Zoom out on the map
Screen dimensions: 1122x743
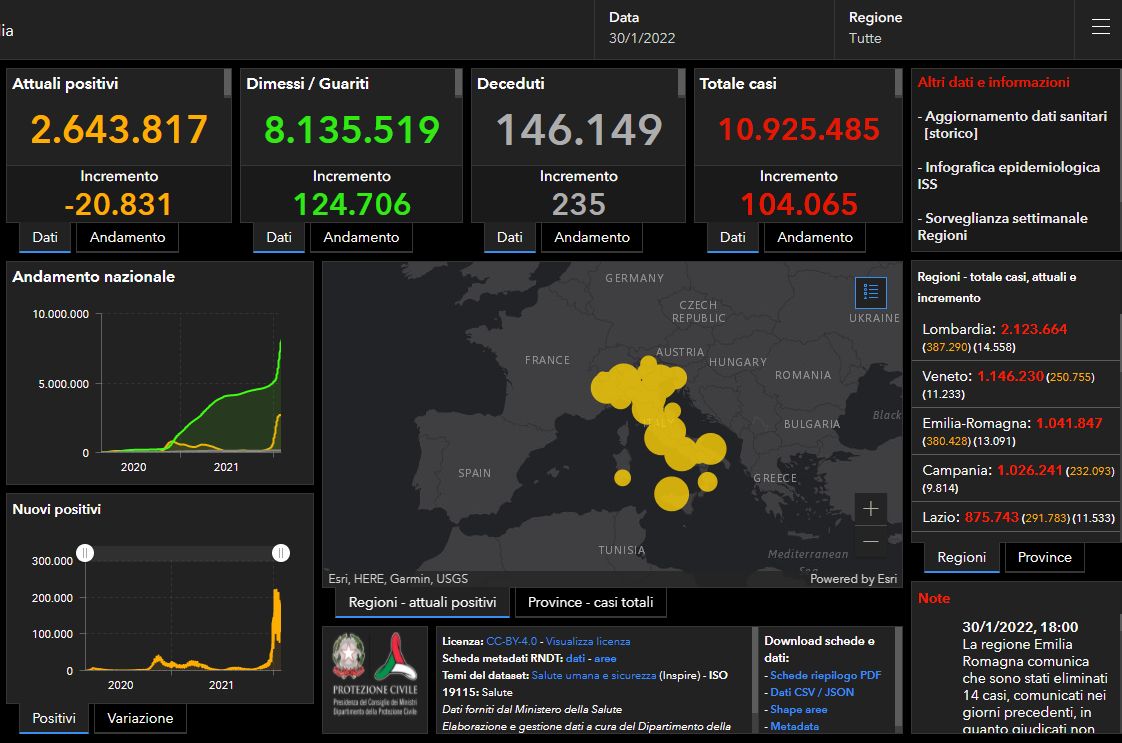tap(870, 542)
